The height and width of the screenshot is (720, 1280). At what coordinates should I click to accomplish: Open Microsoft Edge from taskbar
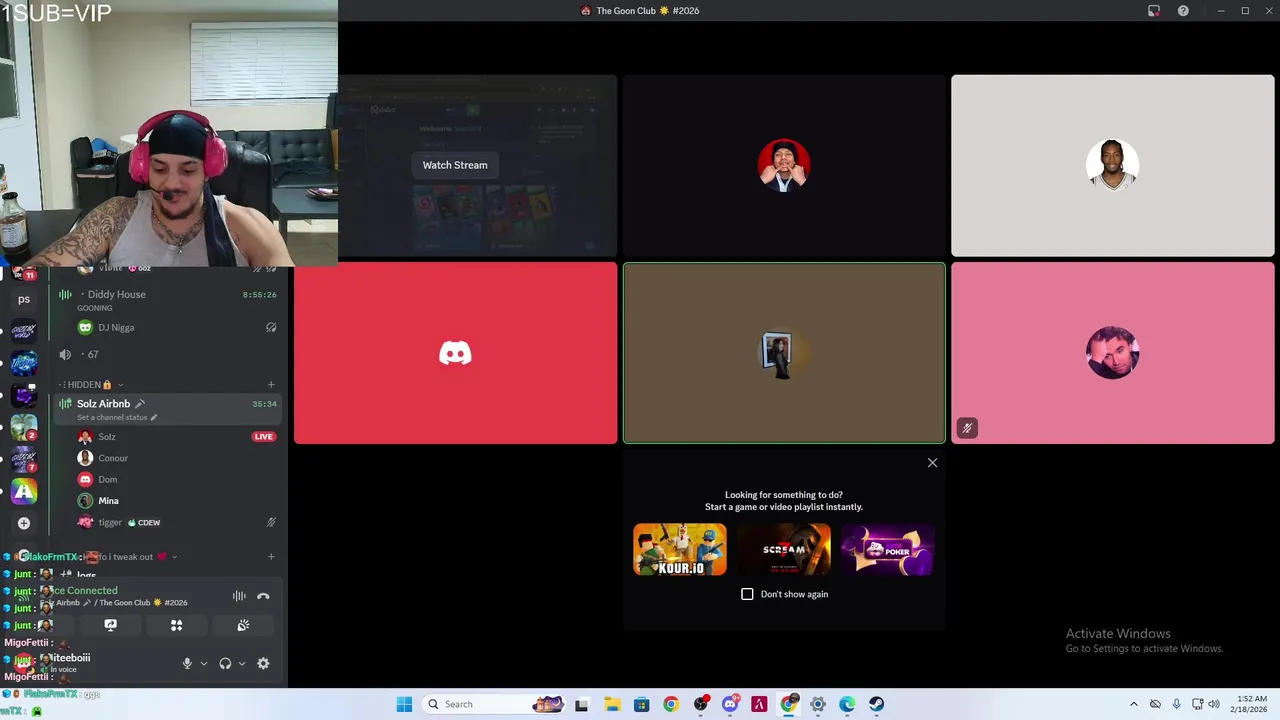point(847,704)
